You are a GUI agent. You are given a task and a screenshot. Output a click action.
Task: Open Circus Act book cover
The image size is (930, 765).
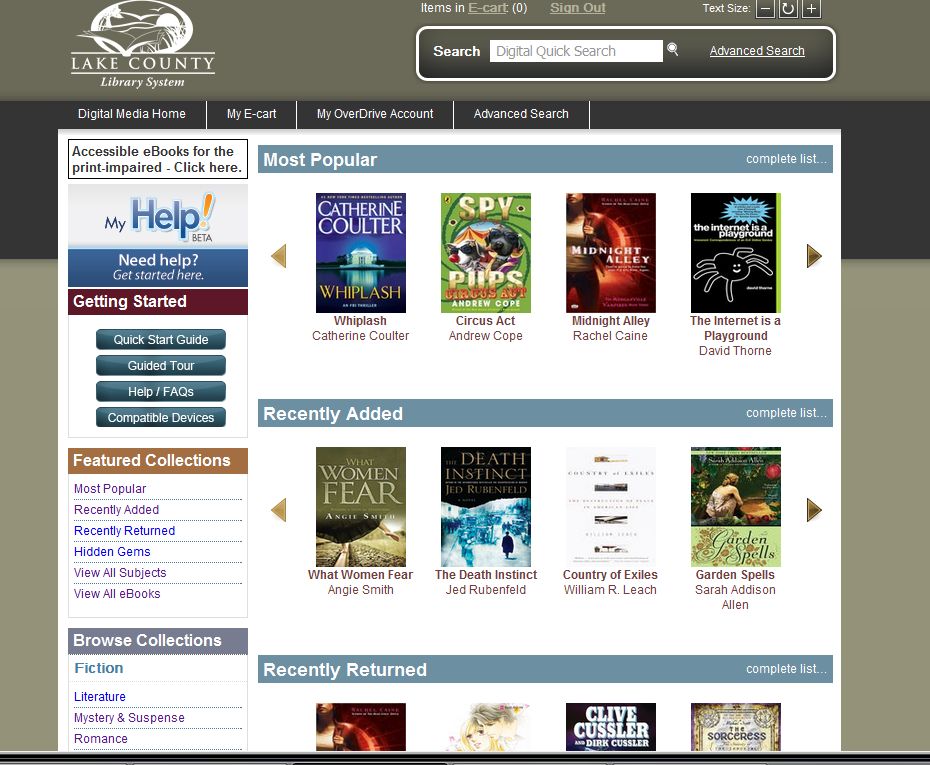coord(486,253)
